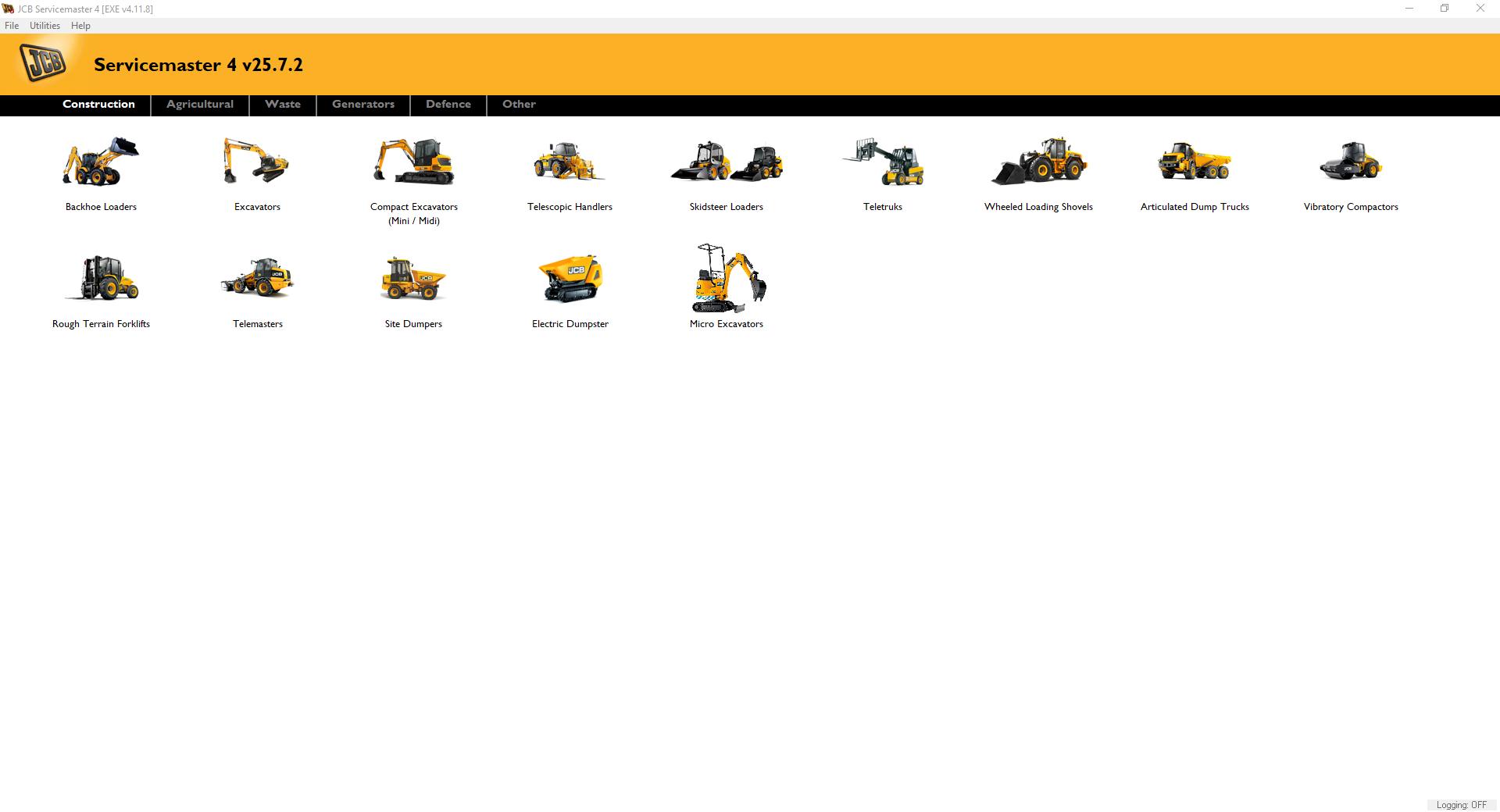Open the File menu

click(x=12, y=26)
